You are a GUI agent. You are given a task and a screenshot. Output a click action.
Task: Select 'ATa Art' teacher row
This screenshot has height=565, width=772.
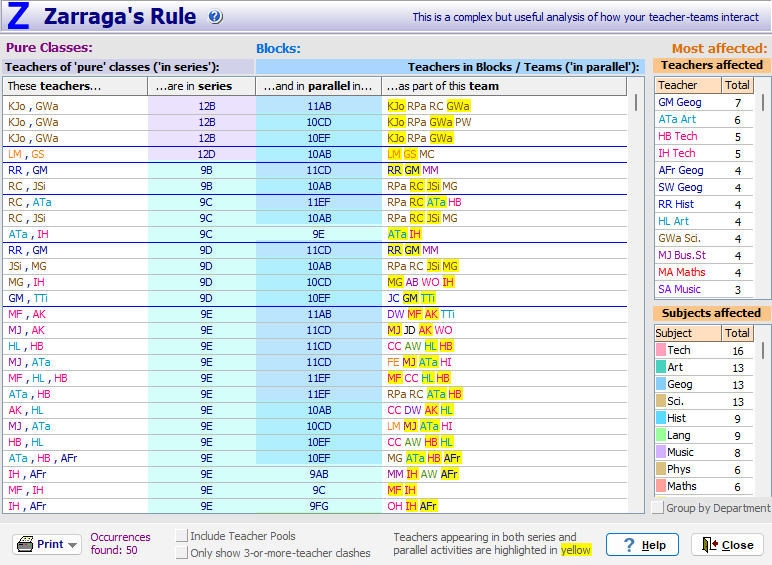click(x=704, y=119)
